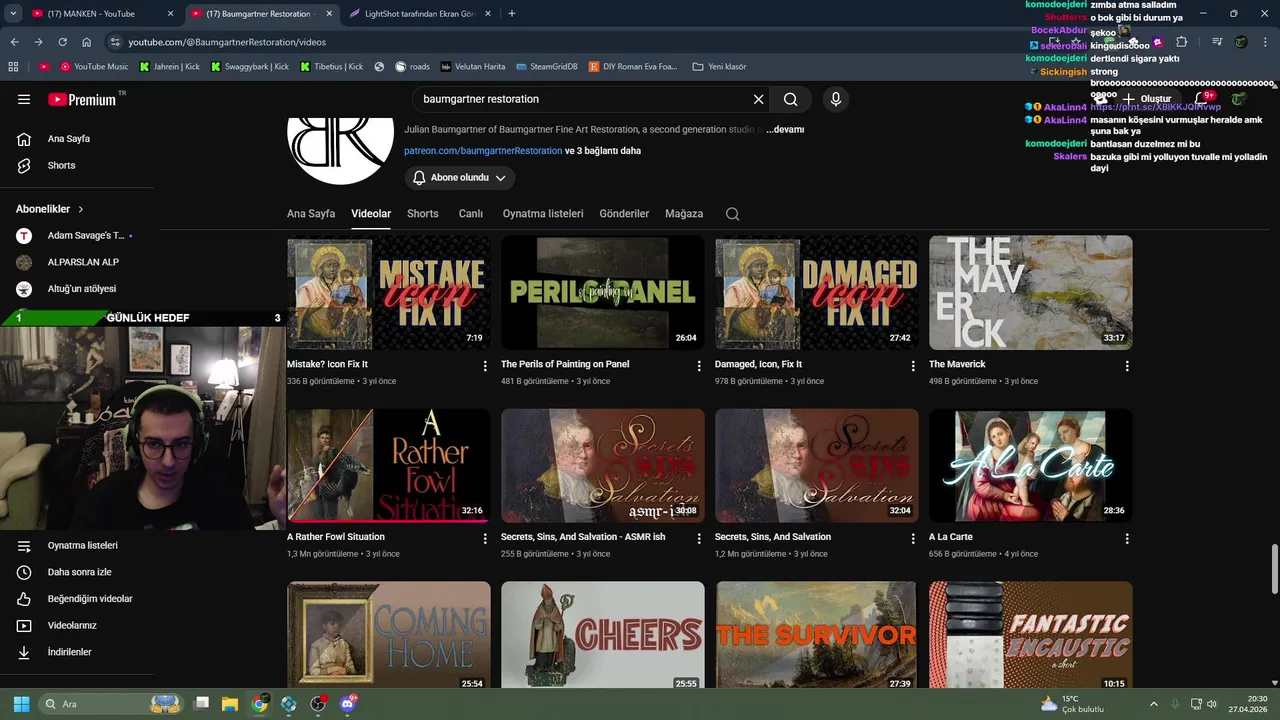Open the Yeni klasör bookmarks folder
1280x720 pixels.
[x=719, y=66]
